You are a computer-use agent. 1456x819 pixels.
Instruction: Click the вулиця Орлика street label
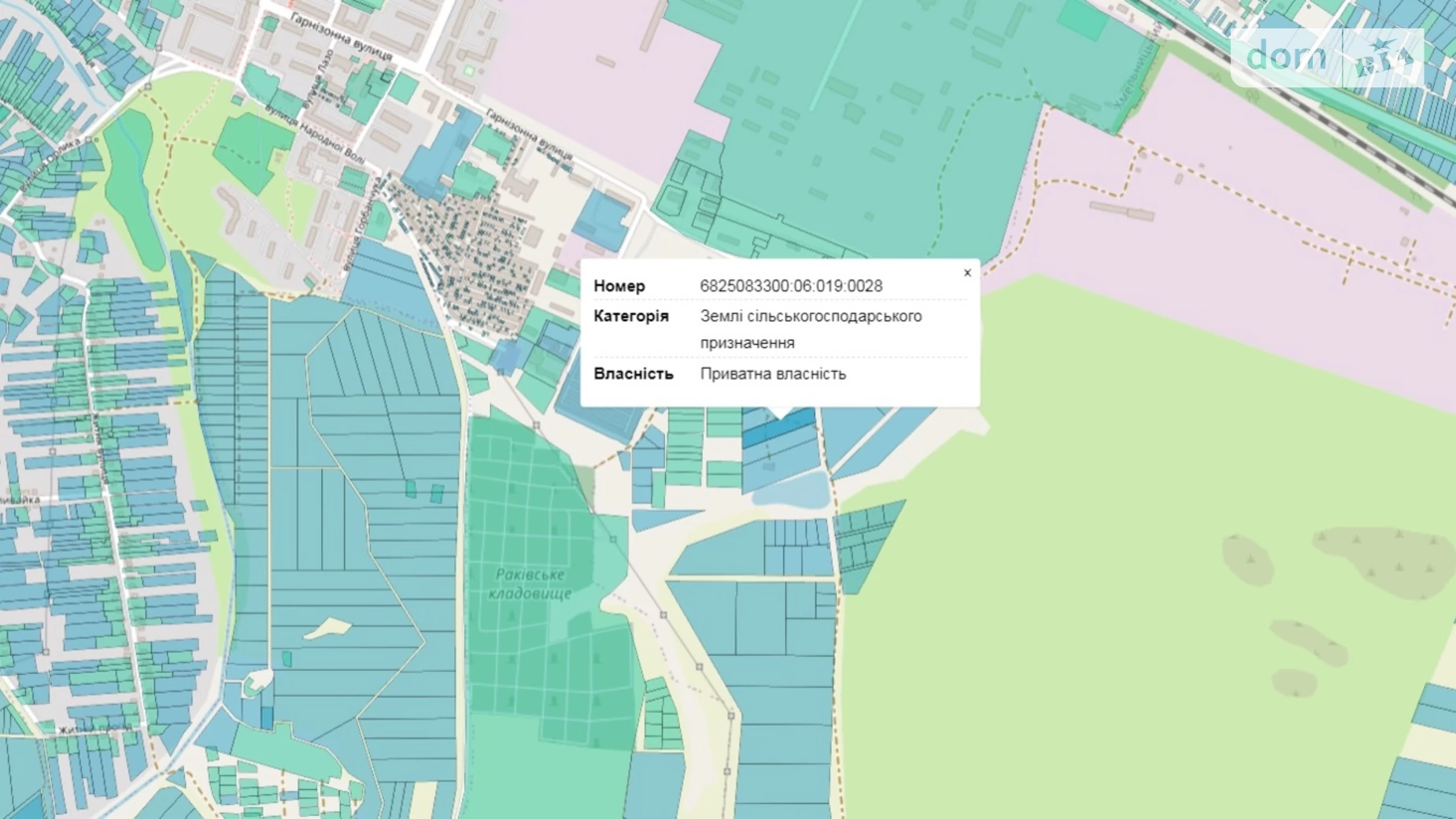(49, 166)
